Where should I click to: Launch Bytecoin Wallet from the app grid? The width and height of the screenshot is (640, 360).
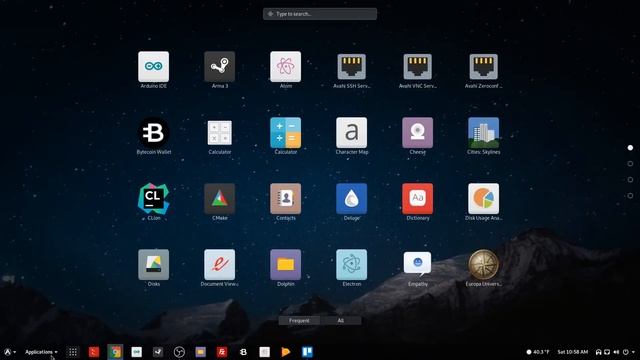click(x=153, y=133)
